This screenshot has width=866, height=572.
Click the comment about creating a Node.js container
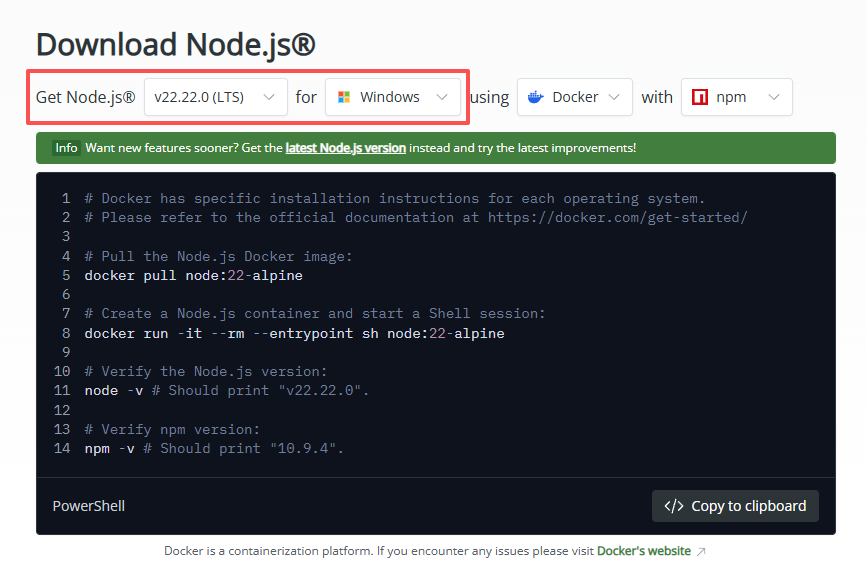[x=315, y=314]
